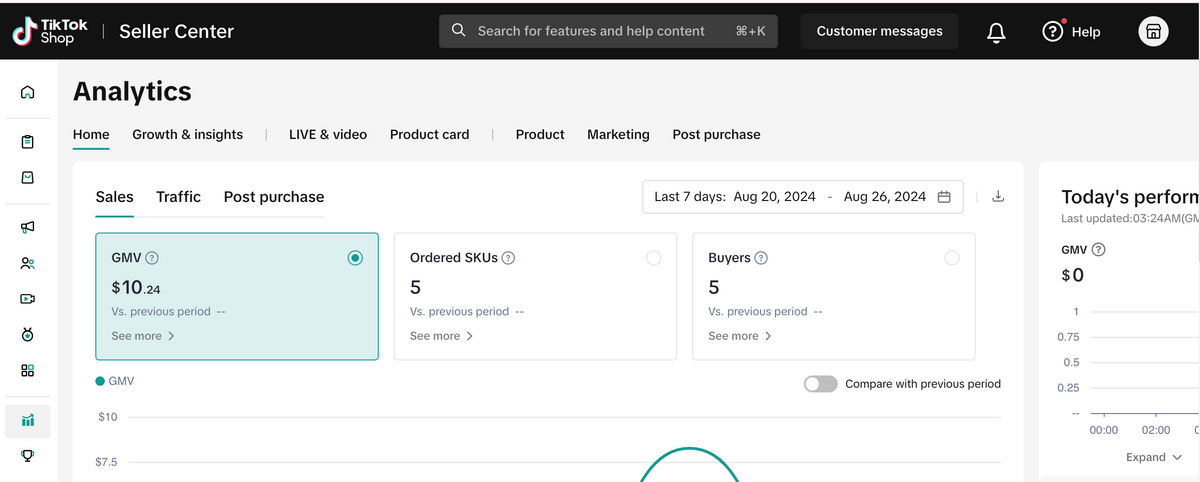Click the shop profile avatar icon

[x=1153, y=32]
